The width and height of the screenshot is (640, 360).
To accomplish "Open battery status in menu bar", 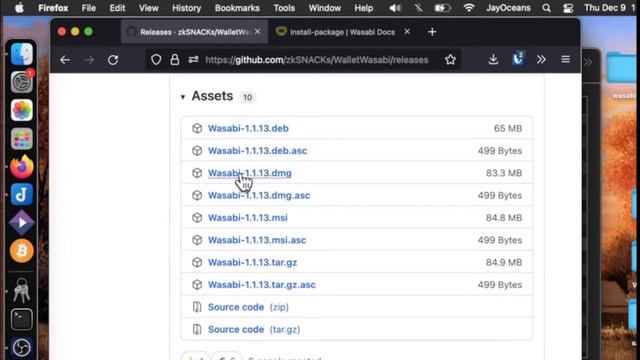I will (x=442, y=8).
